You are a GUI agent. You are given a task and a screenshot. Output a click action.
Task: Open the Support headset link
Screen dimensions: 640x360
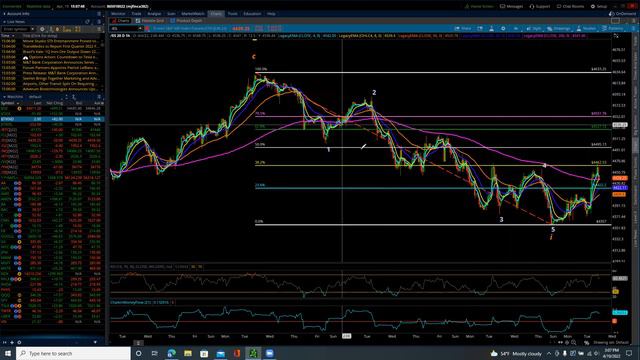click(540, 7)
